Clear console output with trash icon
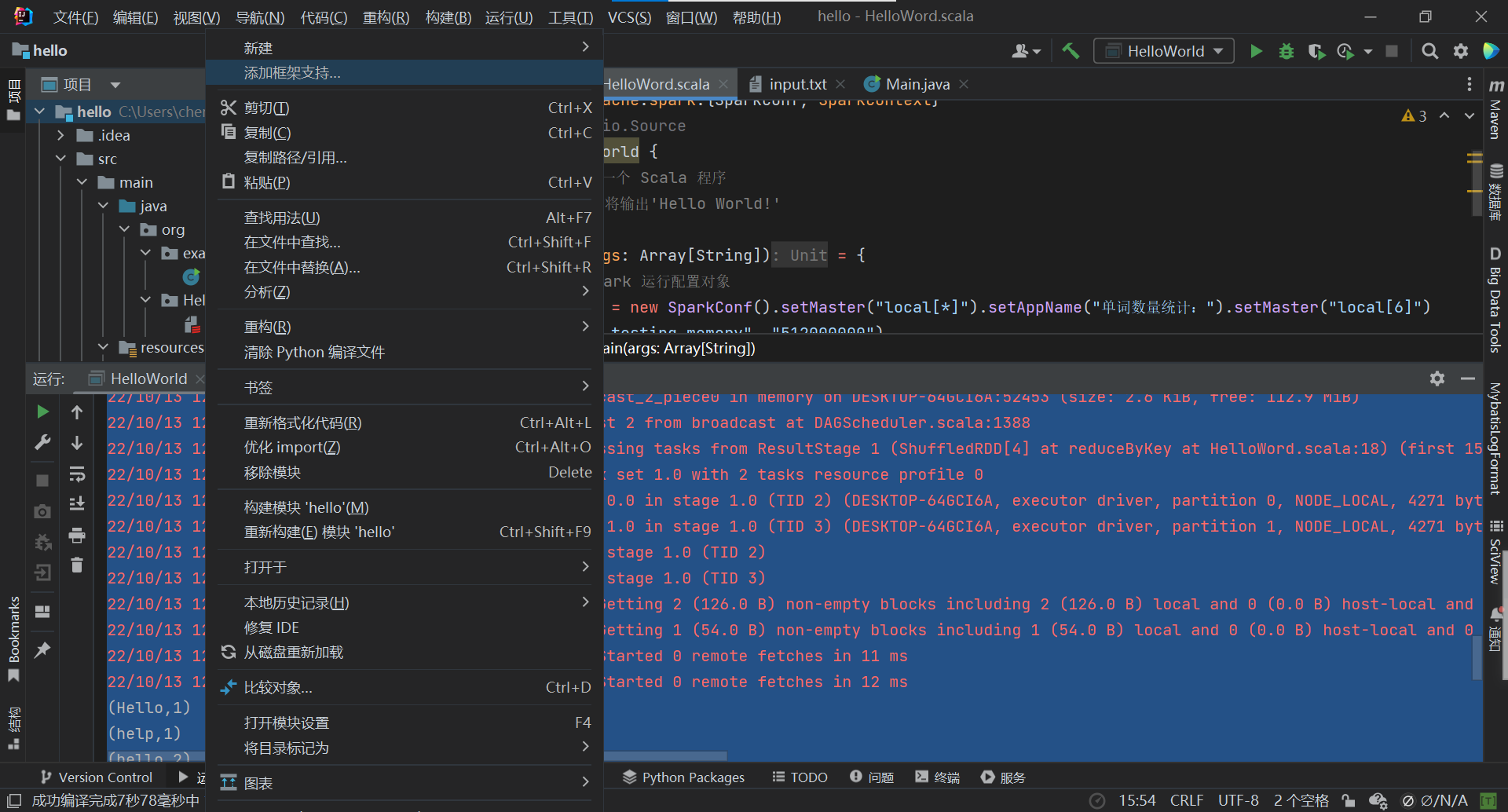 (x=77, y=565)
